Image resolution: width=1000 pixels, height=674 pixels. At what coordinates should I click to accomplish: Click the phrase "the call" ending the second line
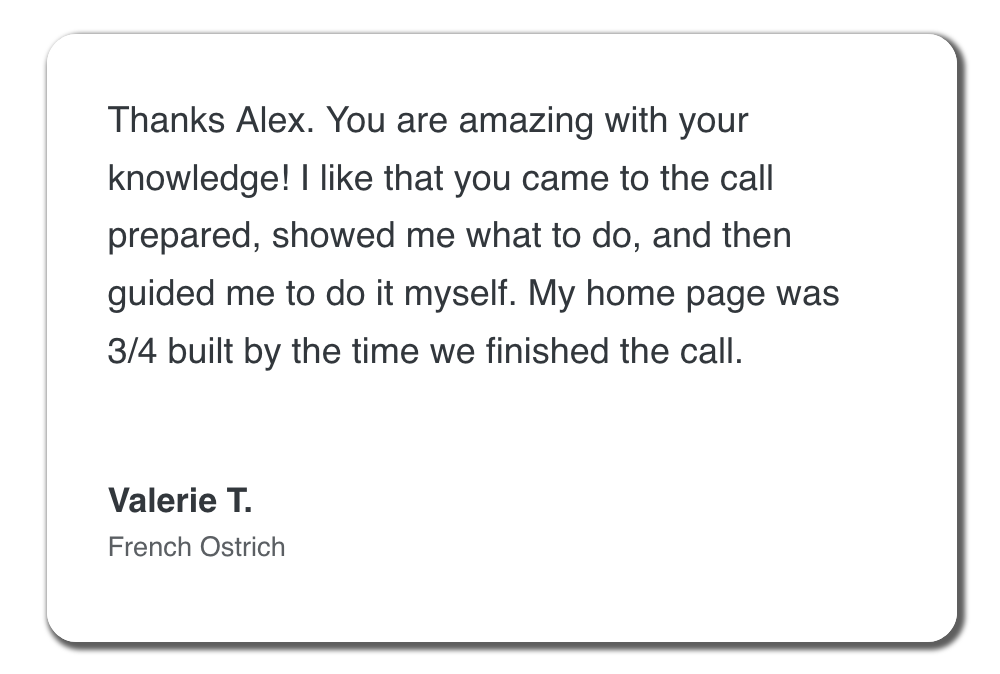717,178
